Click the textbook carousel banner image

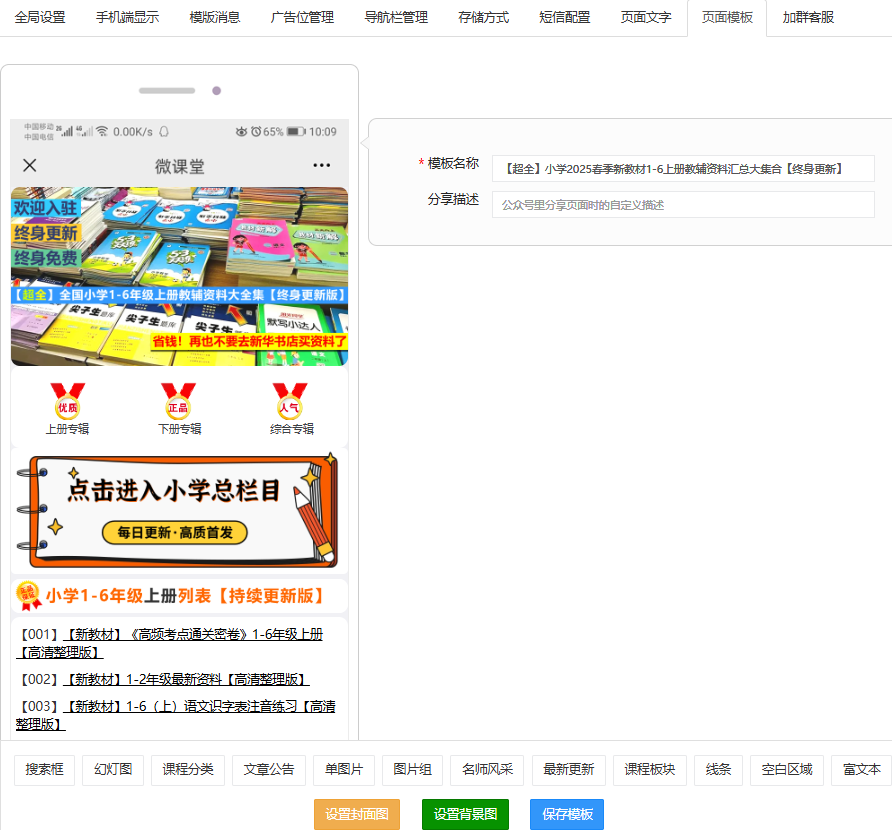tap(179, 276)
